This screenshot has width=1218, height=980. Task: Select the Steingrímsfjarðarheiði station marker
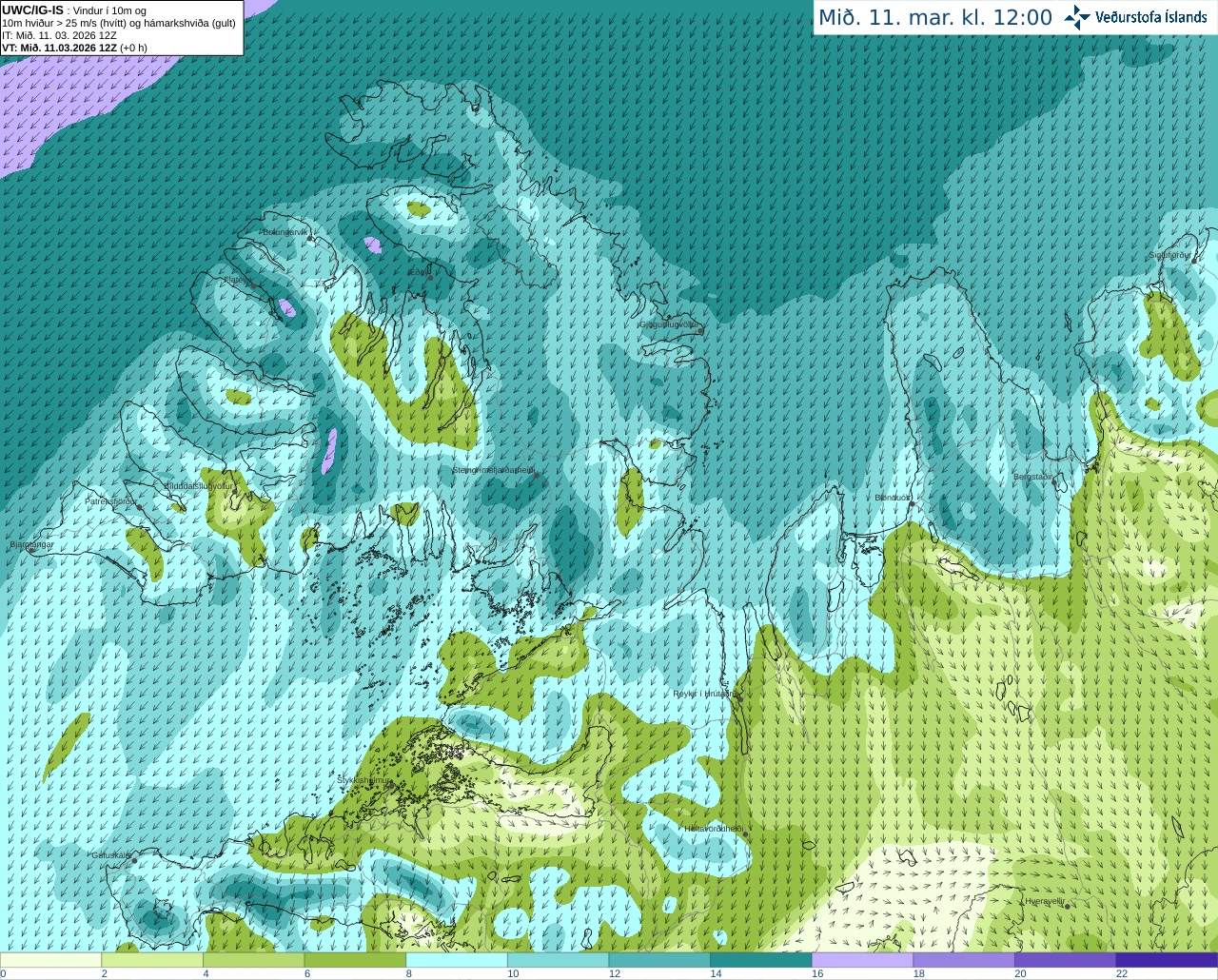pos(537,475)
